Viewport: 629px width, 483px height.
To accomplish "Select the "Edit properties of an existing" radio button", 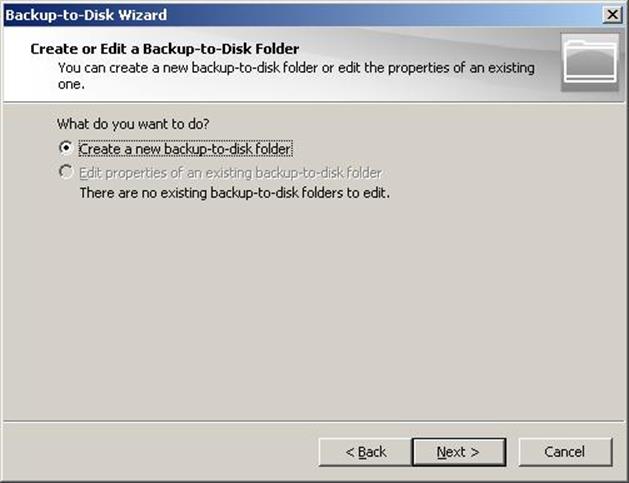I will [66, 172].
